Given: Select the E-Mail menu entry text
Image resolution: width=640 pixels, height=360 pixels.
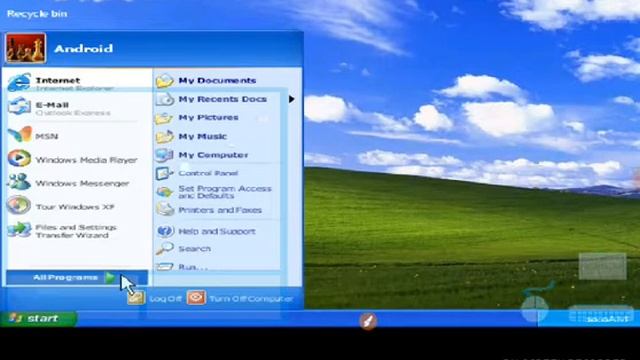Looking at the screenshot, I should (x=52, y=105).
